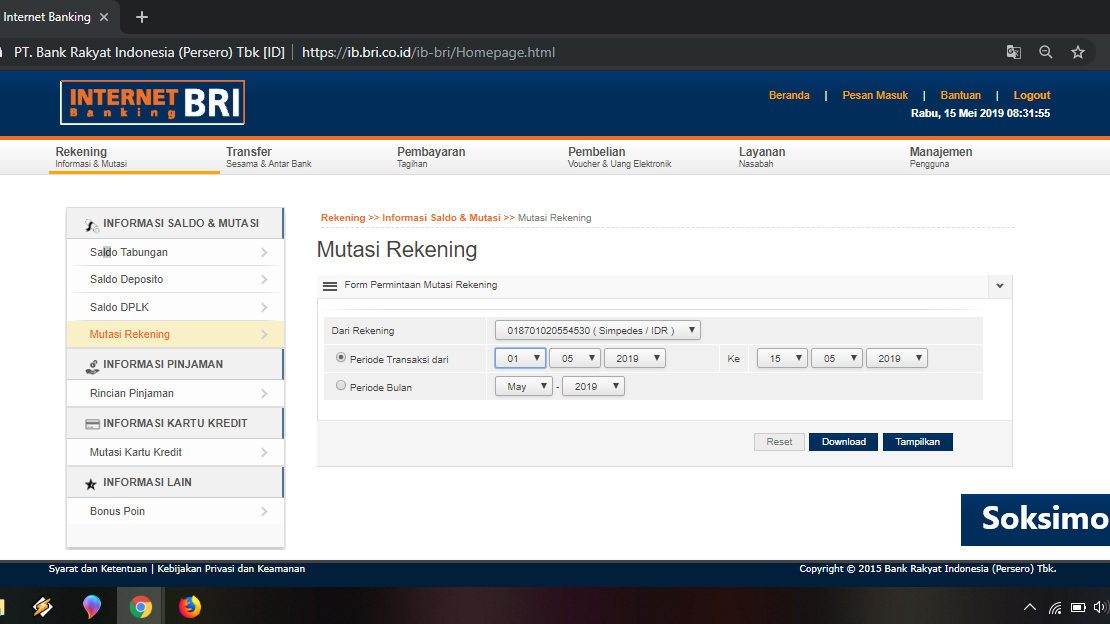
Task: Open the Layanan Nasabah menu
Action: click(762, 157)
